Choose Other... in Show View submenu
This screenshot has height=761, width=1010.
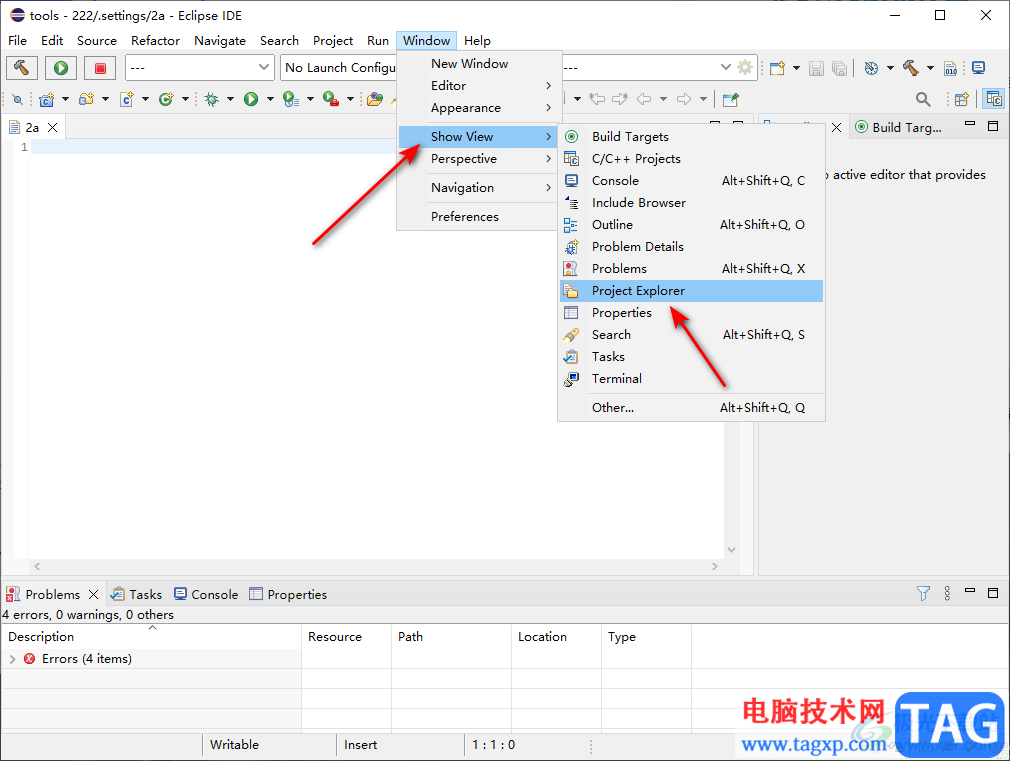pos(691,407)
